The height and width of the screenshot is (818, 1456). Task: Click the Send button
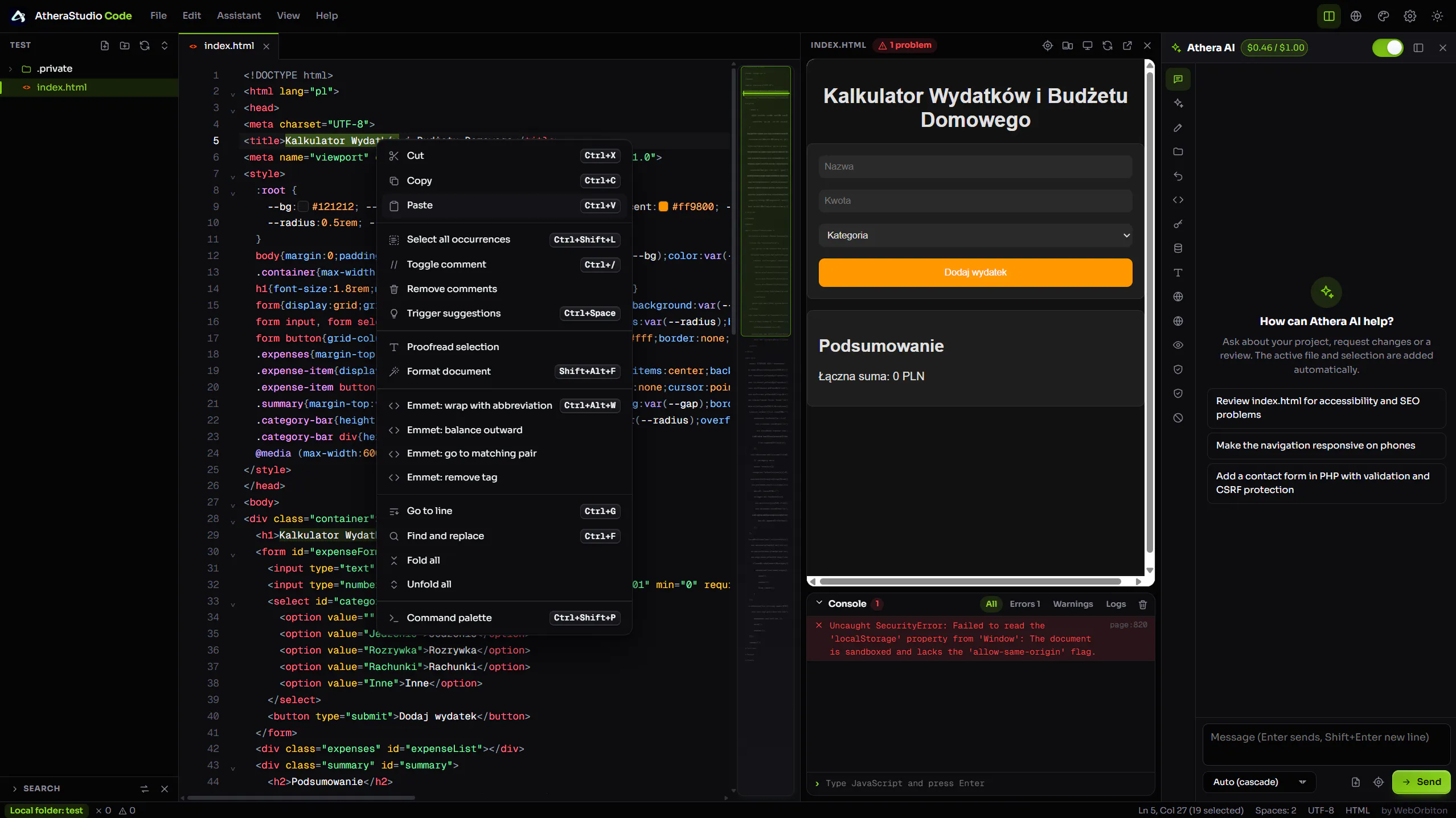[1421, 782]
